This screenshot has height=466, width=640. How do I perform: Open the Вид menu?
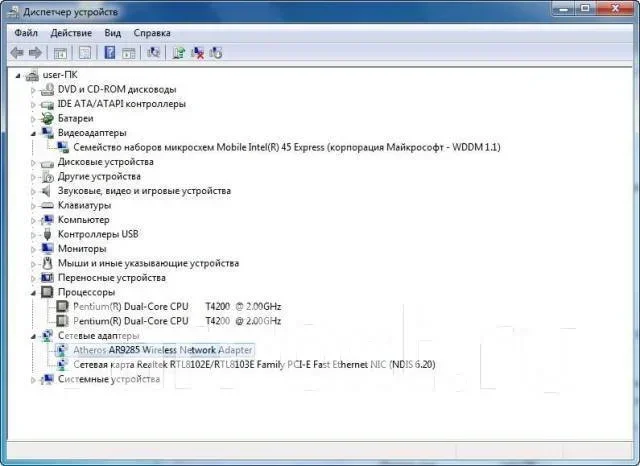(x=113, y=33)
